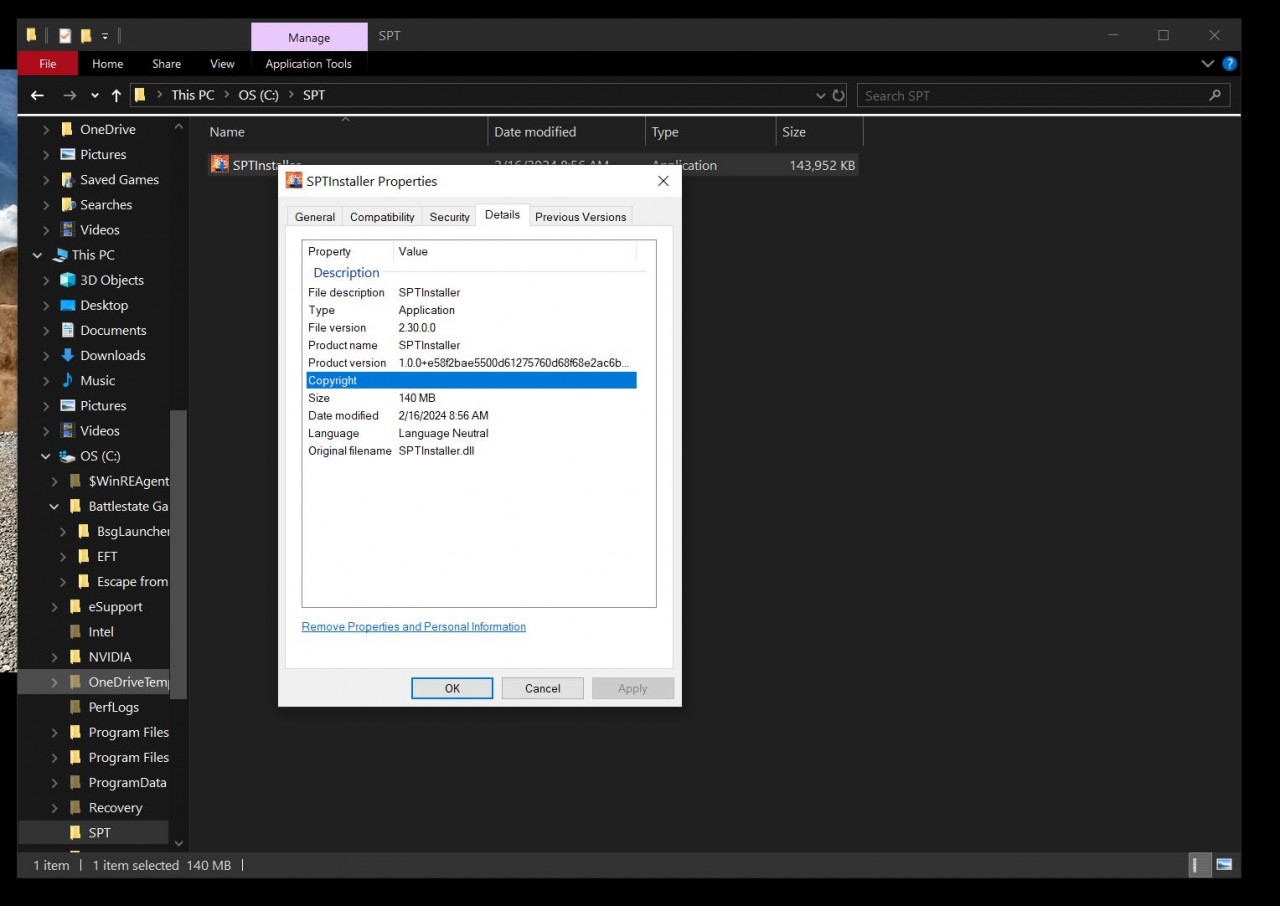
Task: Open the File menu
Action: coord(47,64)
